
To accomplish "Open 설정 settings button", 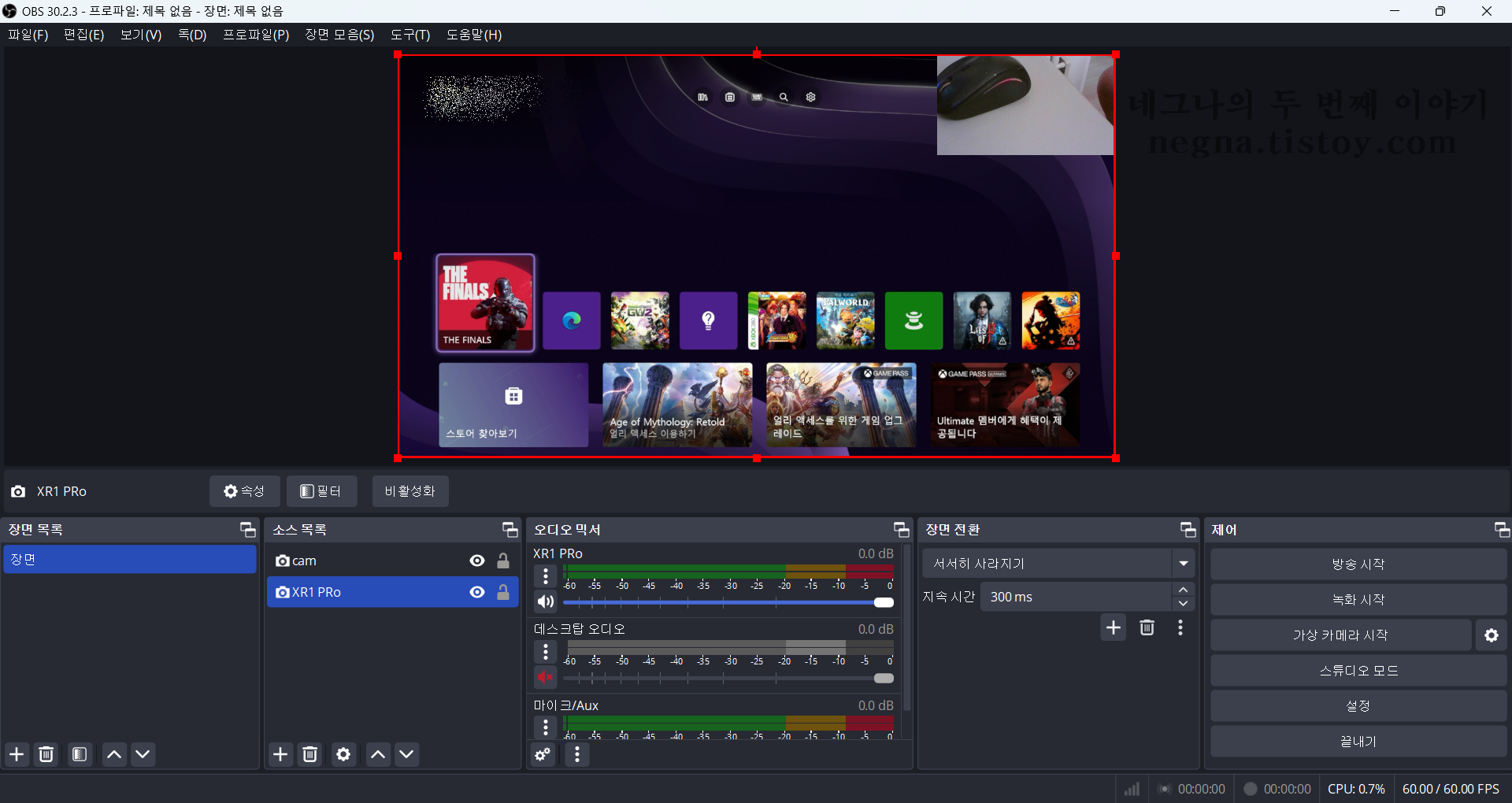I will click(1358, 706).
